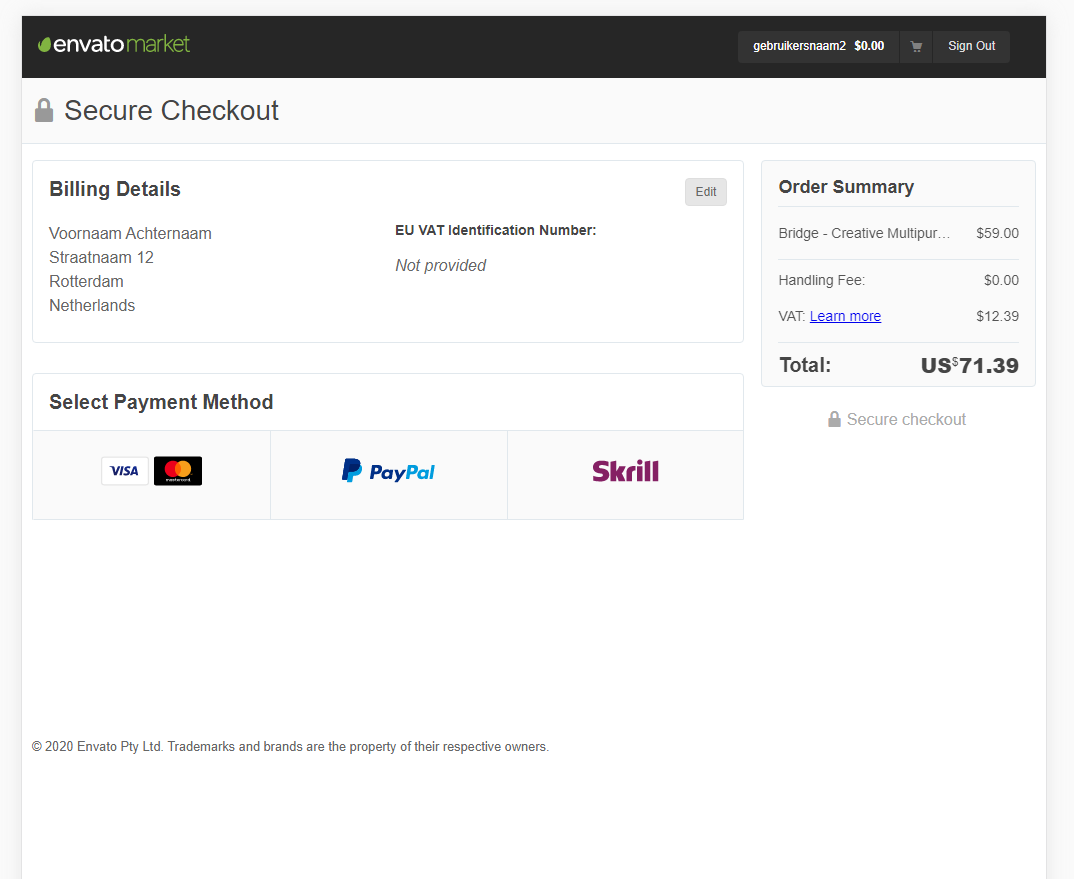The height and width of the screenshot is (879, 1074).
Task: Choose the Visa card logo
Action: [x=125, y=471]
